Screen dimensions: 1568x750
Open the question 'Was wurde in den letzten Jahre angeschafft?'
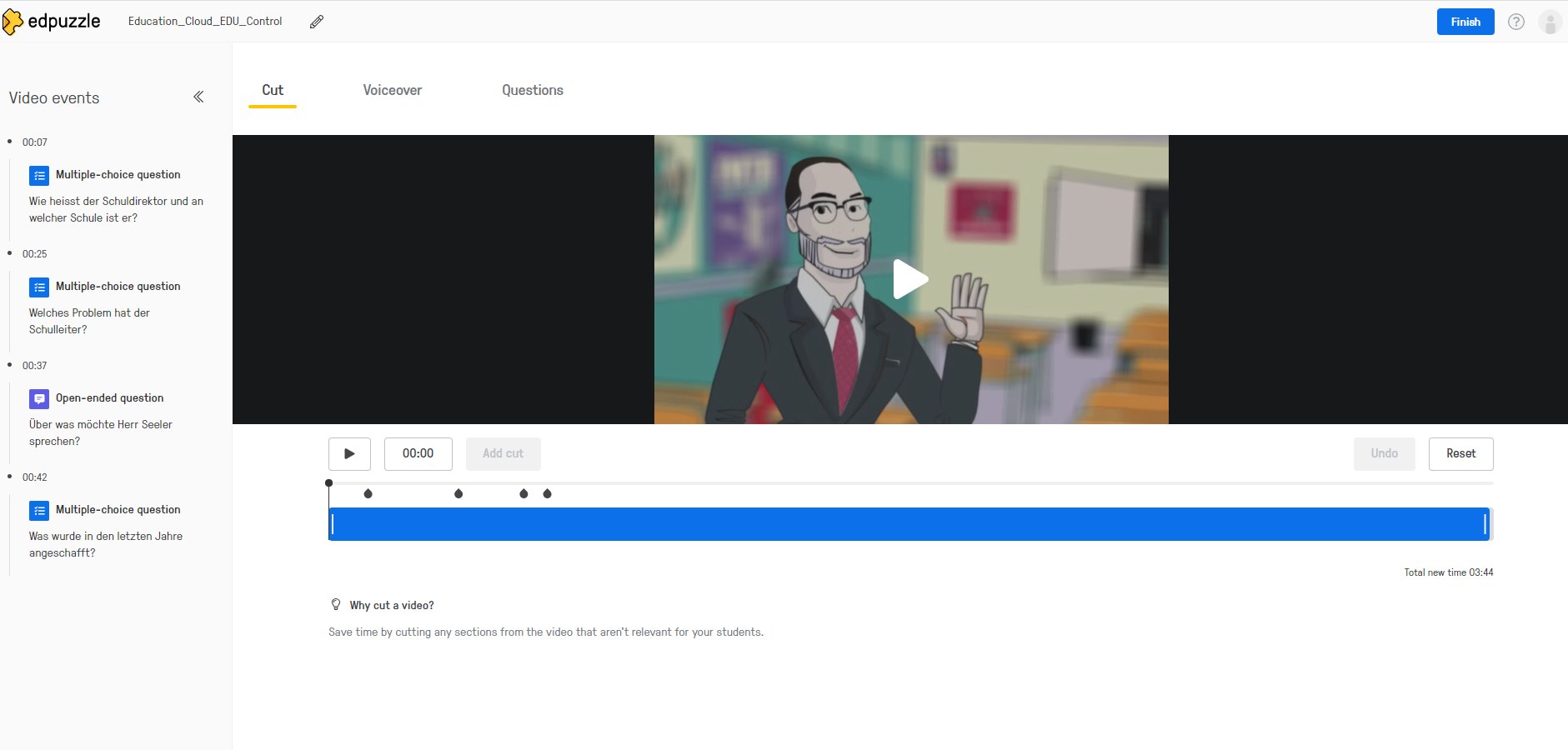pos(106,544)
